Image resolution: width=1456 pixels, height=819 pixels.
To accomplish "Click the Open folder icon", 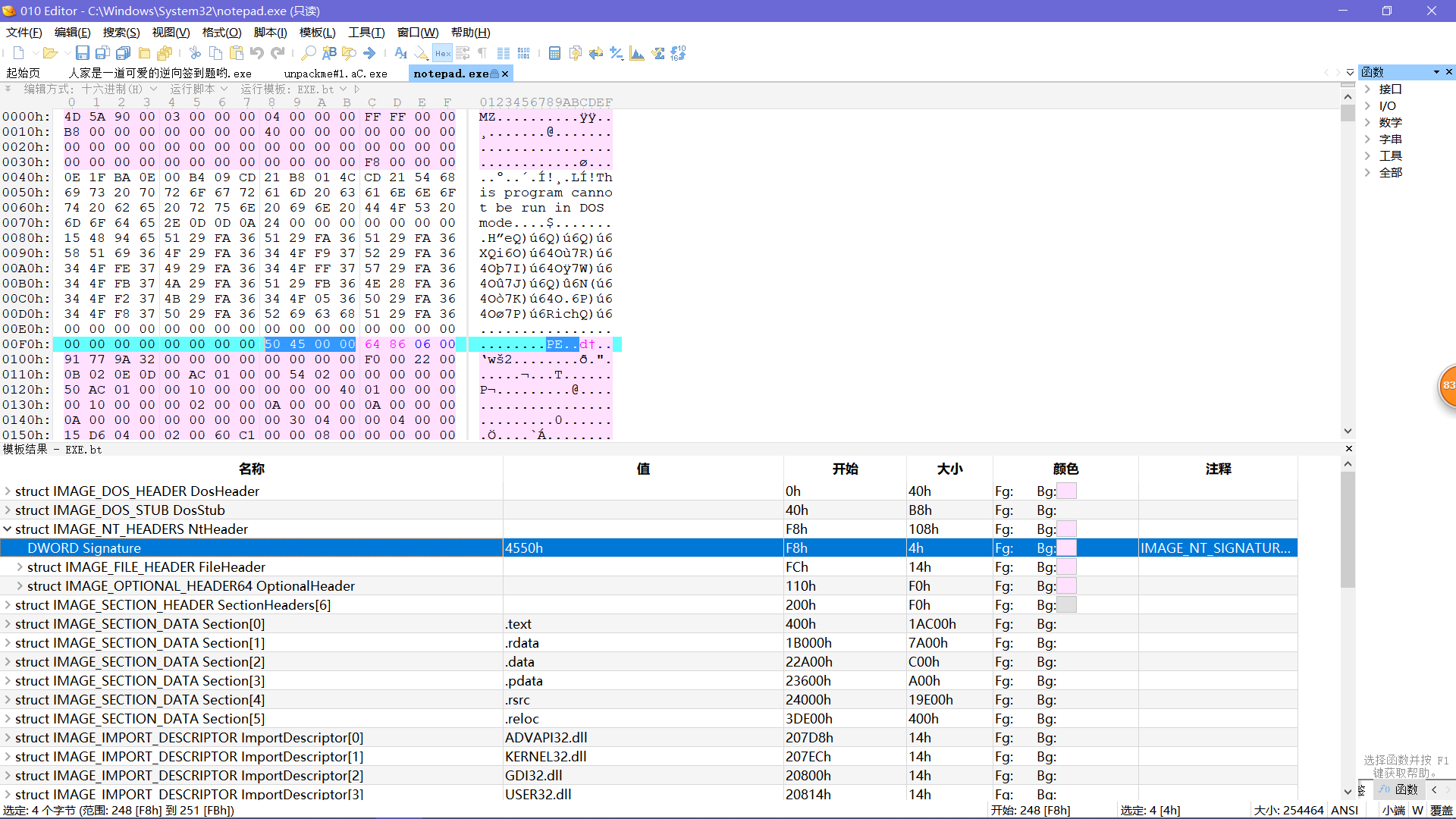I will point(50,53).
